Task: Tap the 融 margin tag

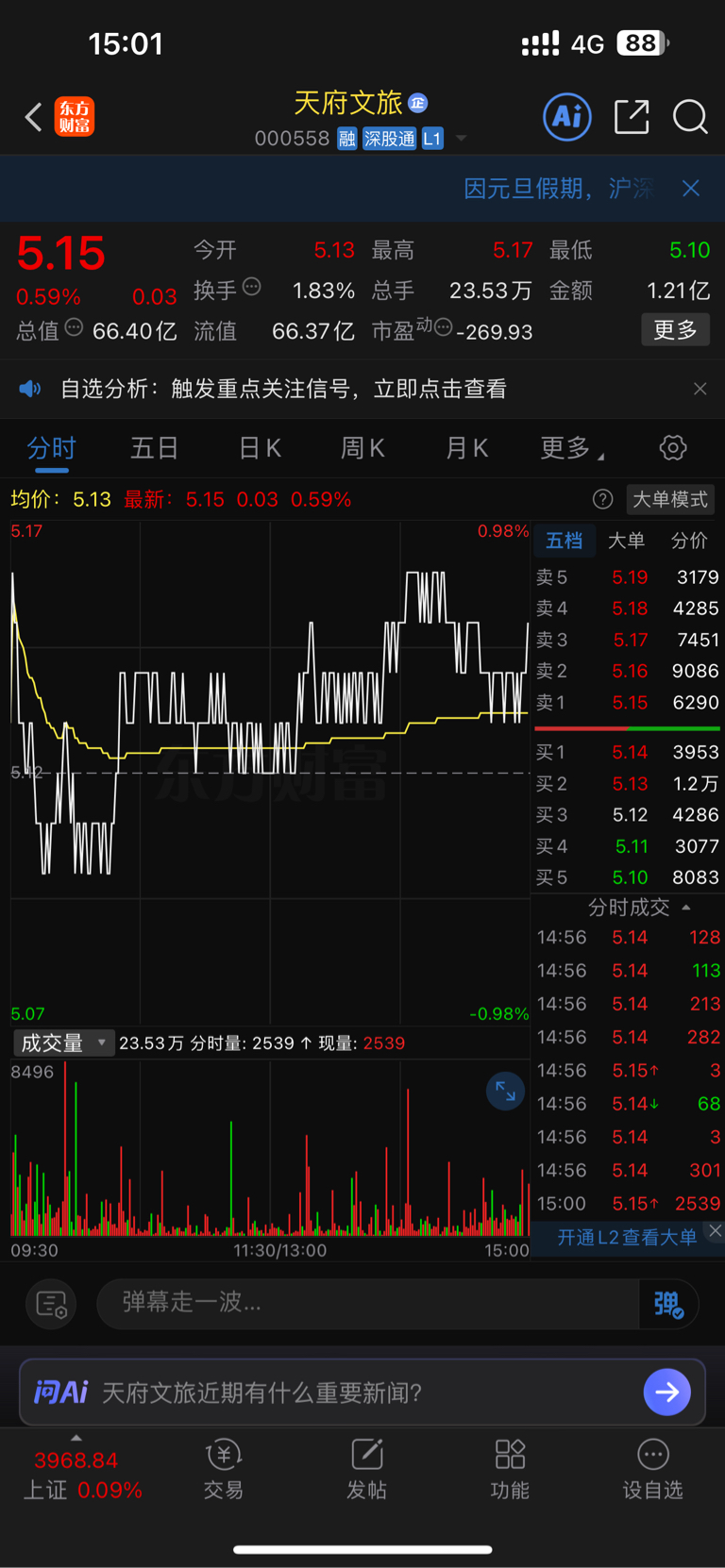Action: click(x=347, y=139)
